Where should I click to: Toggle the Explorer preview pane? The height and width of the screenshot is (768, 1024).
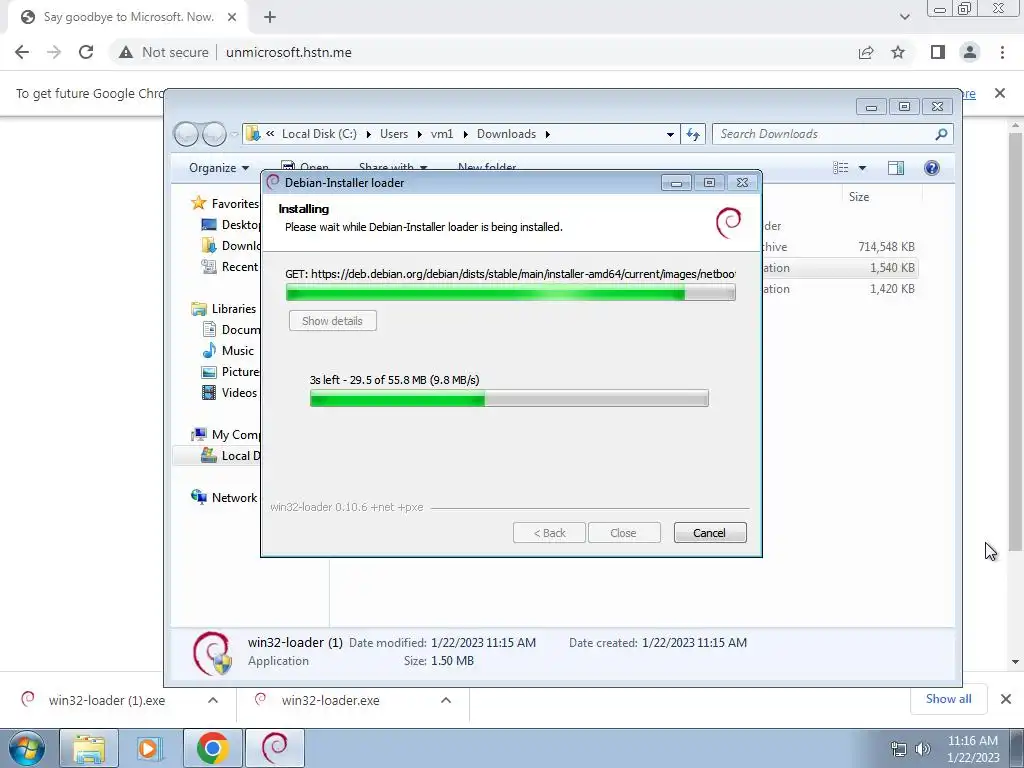896,168
